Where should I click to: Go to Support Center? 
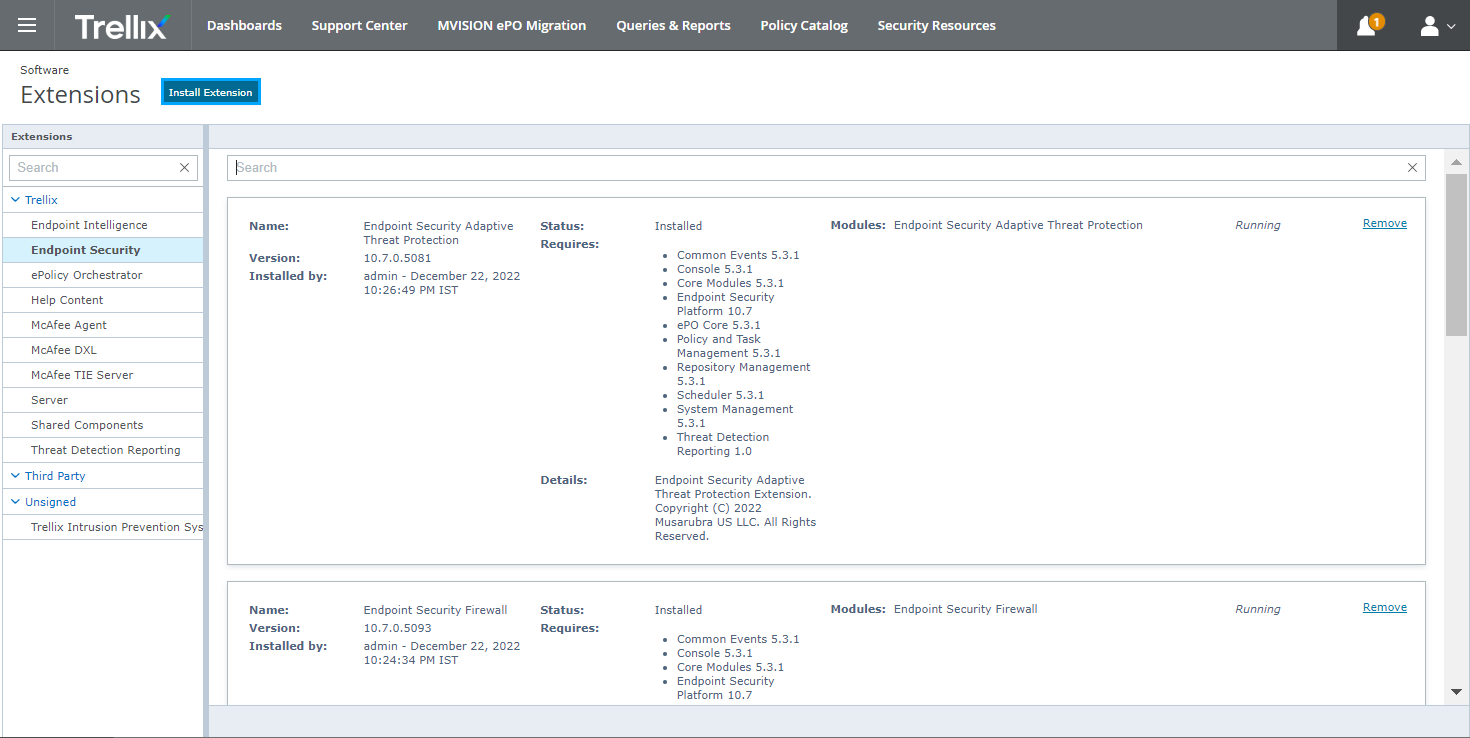tap(359, 25)
